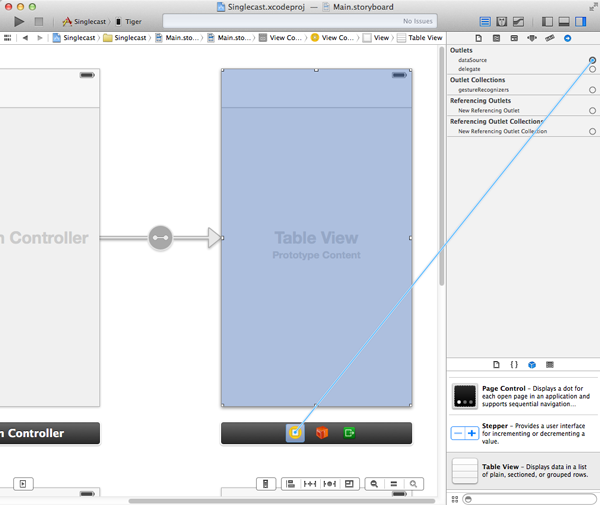Viewport: 600px width, 505px height.
Task: Select the orange First Responder cube icon
Action: [x=322, y=433]
